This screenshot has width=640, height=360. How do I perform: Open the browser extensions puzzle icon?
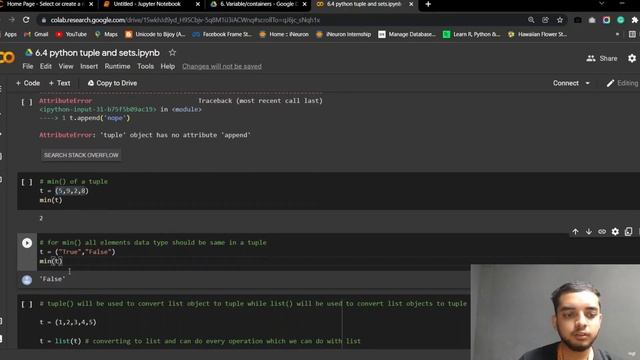(635, 20)
